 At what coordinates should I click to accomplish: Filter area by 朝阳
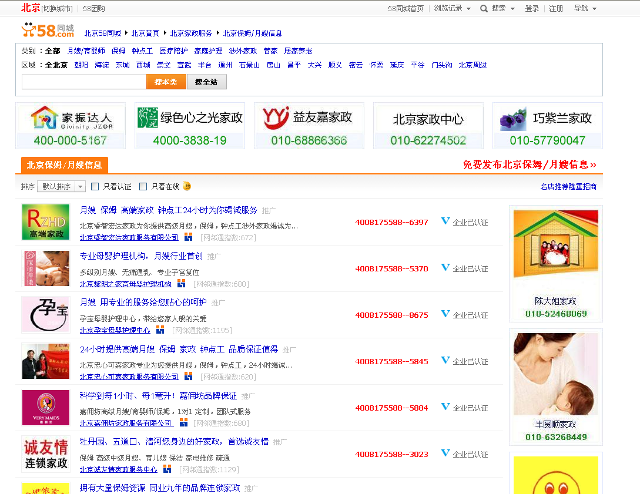click(81, 65)
